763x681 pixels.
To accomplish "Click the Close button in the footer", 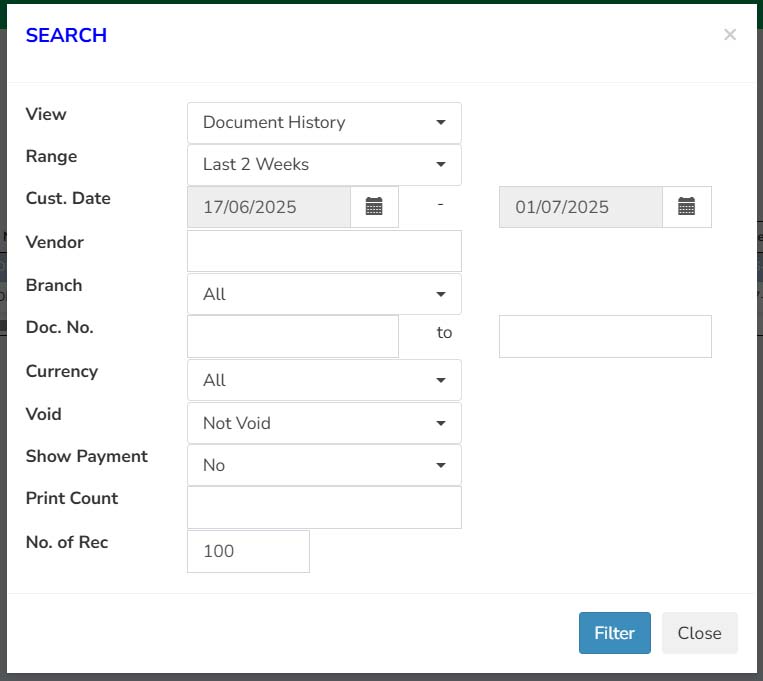I will click(700, 633).
